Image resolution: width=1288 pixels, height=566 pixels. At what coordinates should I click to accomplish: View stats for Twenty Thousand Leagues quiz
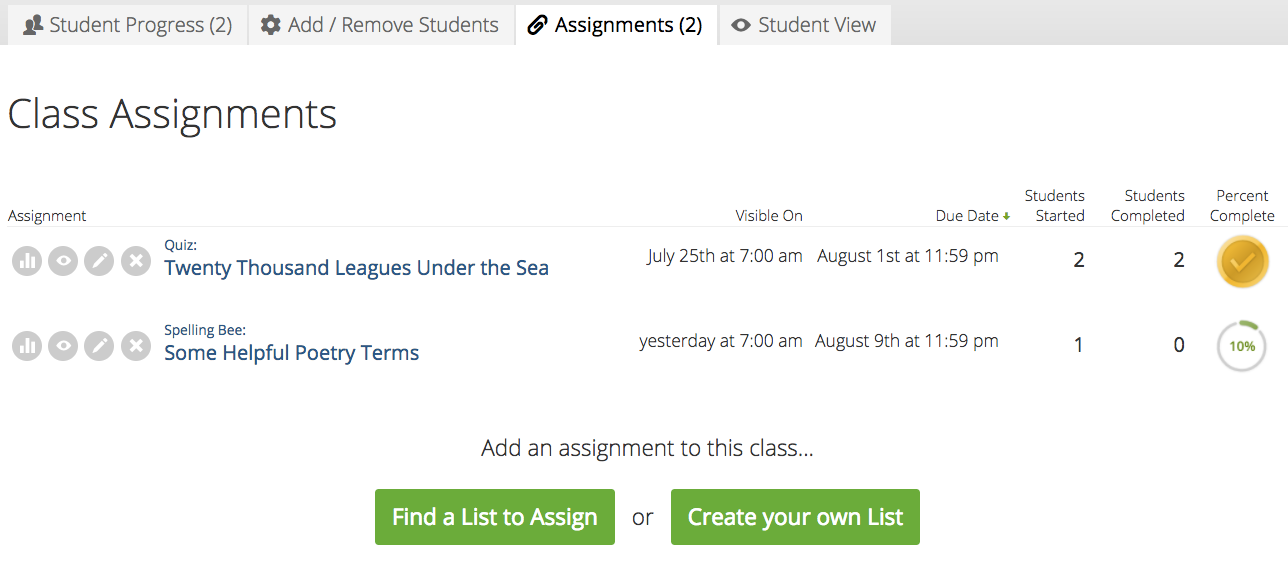[27, 261]
